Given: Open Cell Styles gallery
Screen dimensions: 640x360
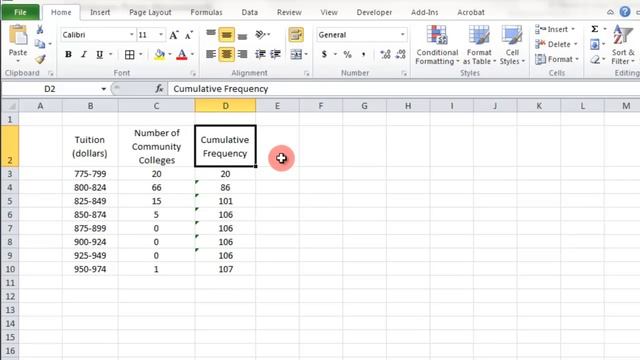Looking at the screenshot, I should pos(512,45).
